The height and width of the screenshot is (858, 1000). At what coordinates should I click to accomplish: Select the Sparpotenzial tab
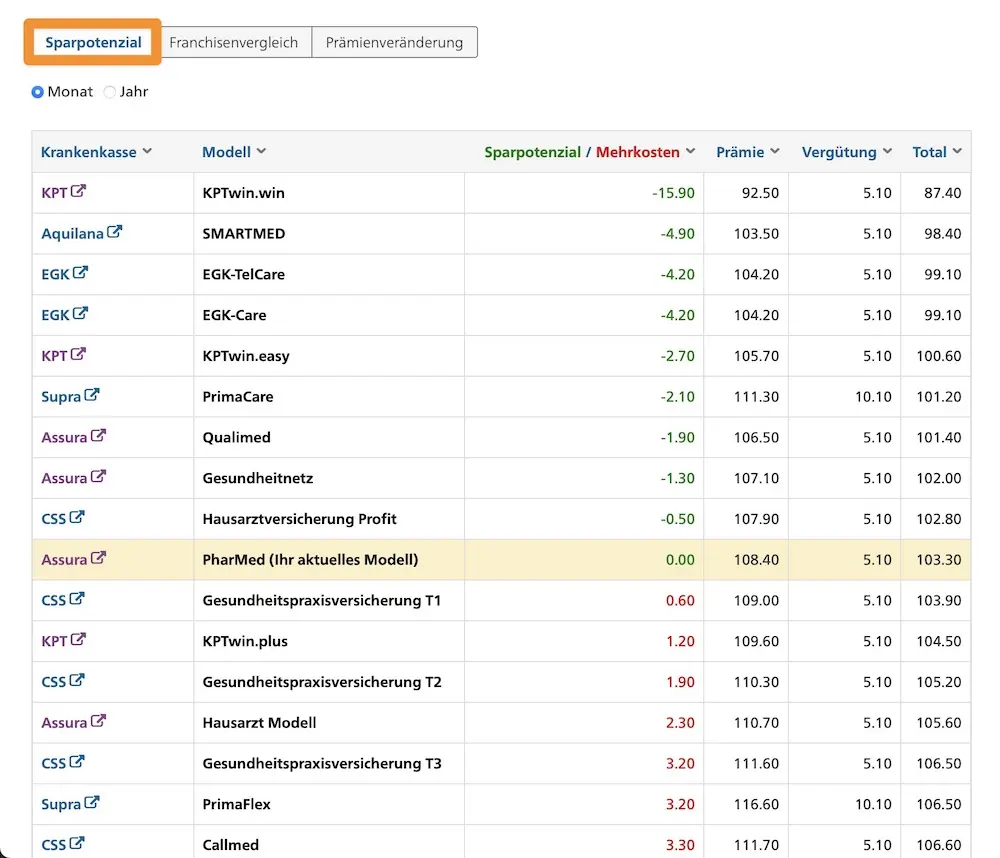coord(93,42)
